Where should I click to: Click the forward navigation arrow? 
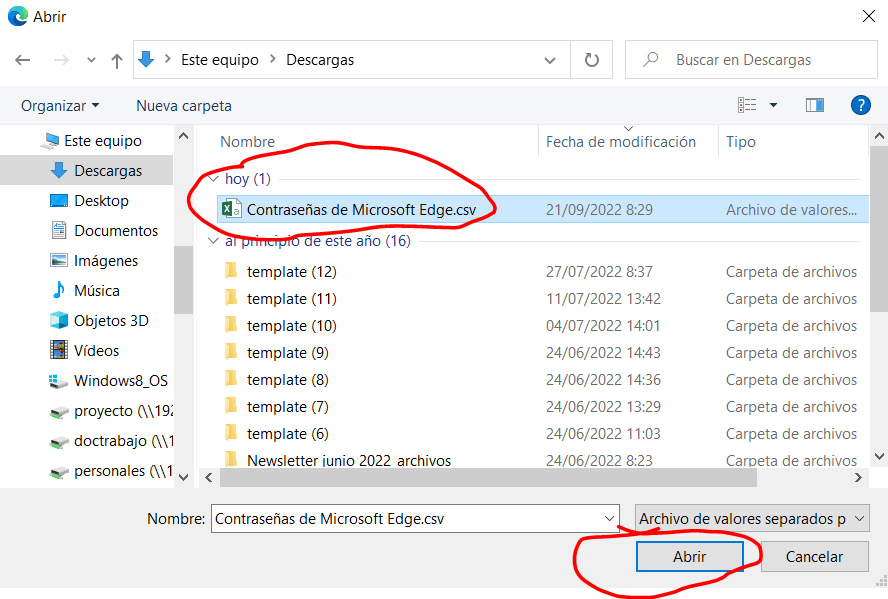pyautogui.click(x=61, y=60)
